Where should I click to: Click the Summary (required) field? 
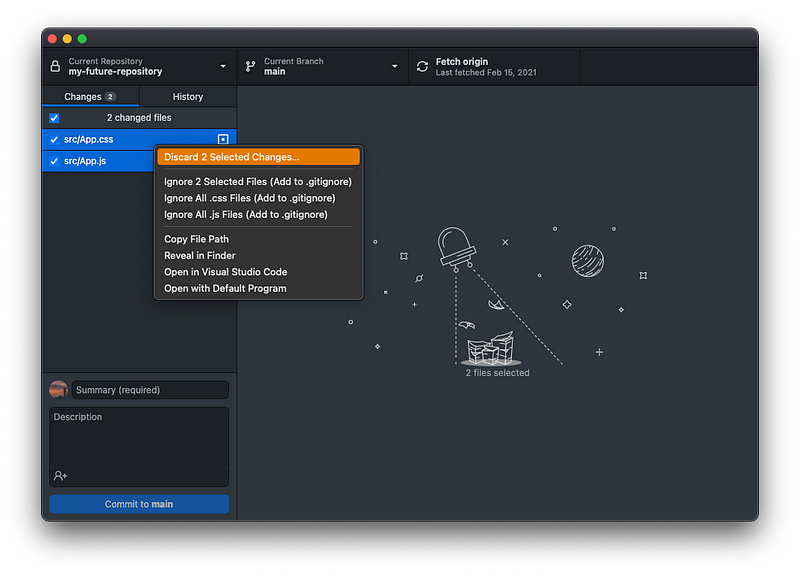[150, 390]
